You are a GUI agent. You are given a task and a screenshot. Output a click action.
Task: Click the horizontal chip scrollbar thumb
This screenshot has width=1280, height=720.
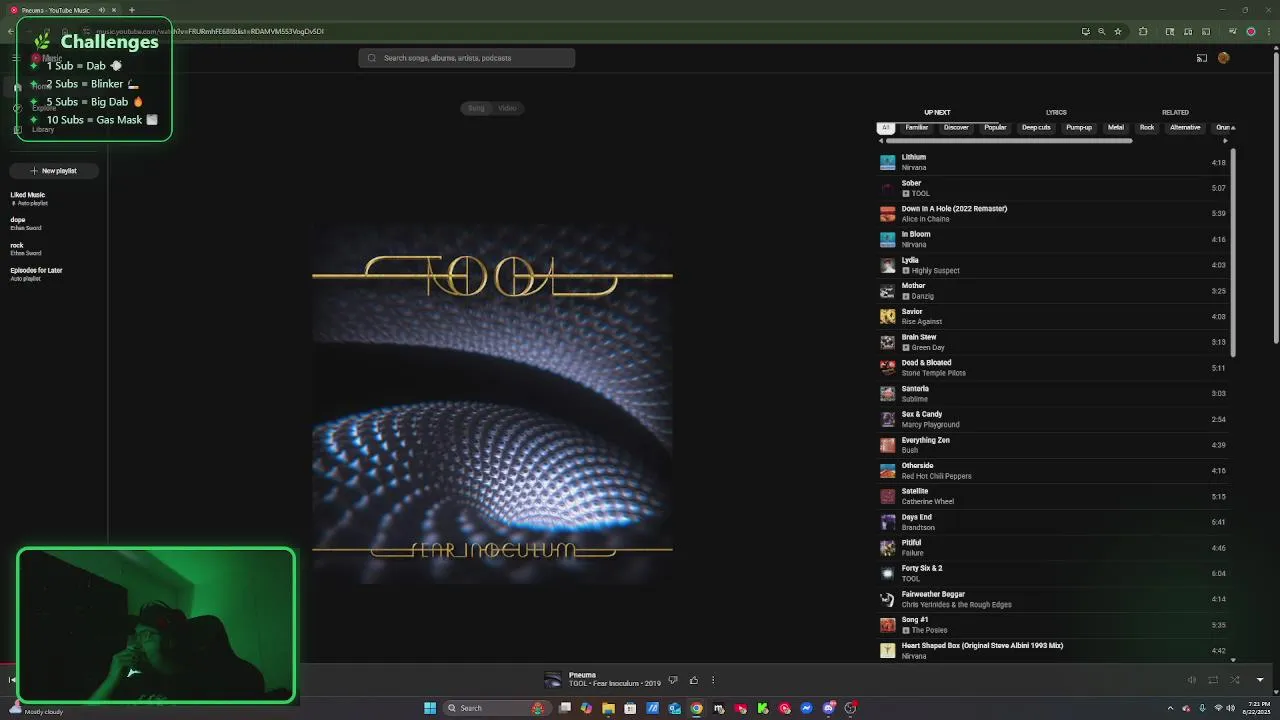(x=1008, y=141)
